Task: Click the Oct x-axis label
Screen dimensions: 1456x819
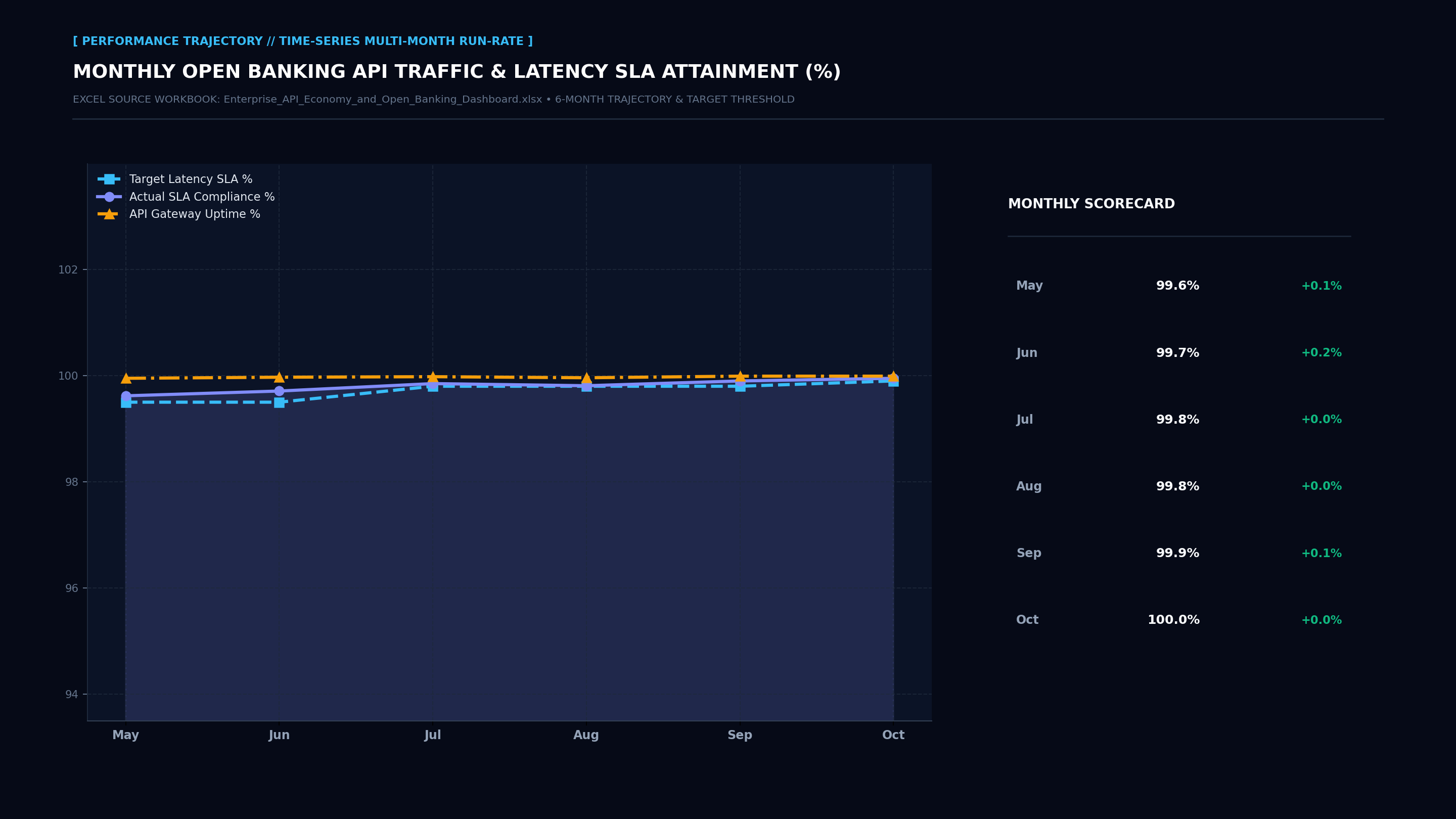Action: tap(894, 735)
